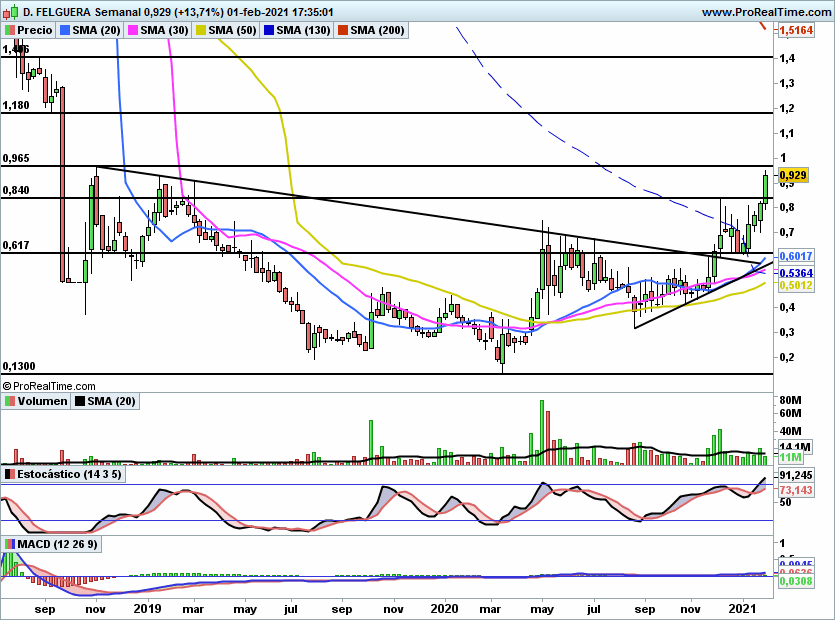Click the yellow SMA (50) color swatch

[201, 30]
